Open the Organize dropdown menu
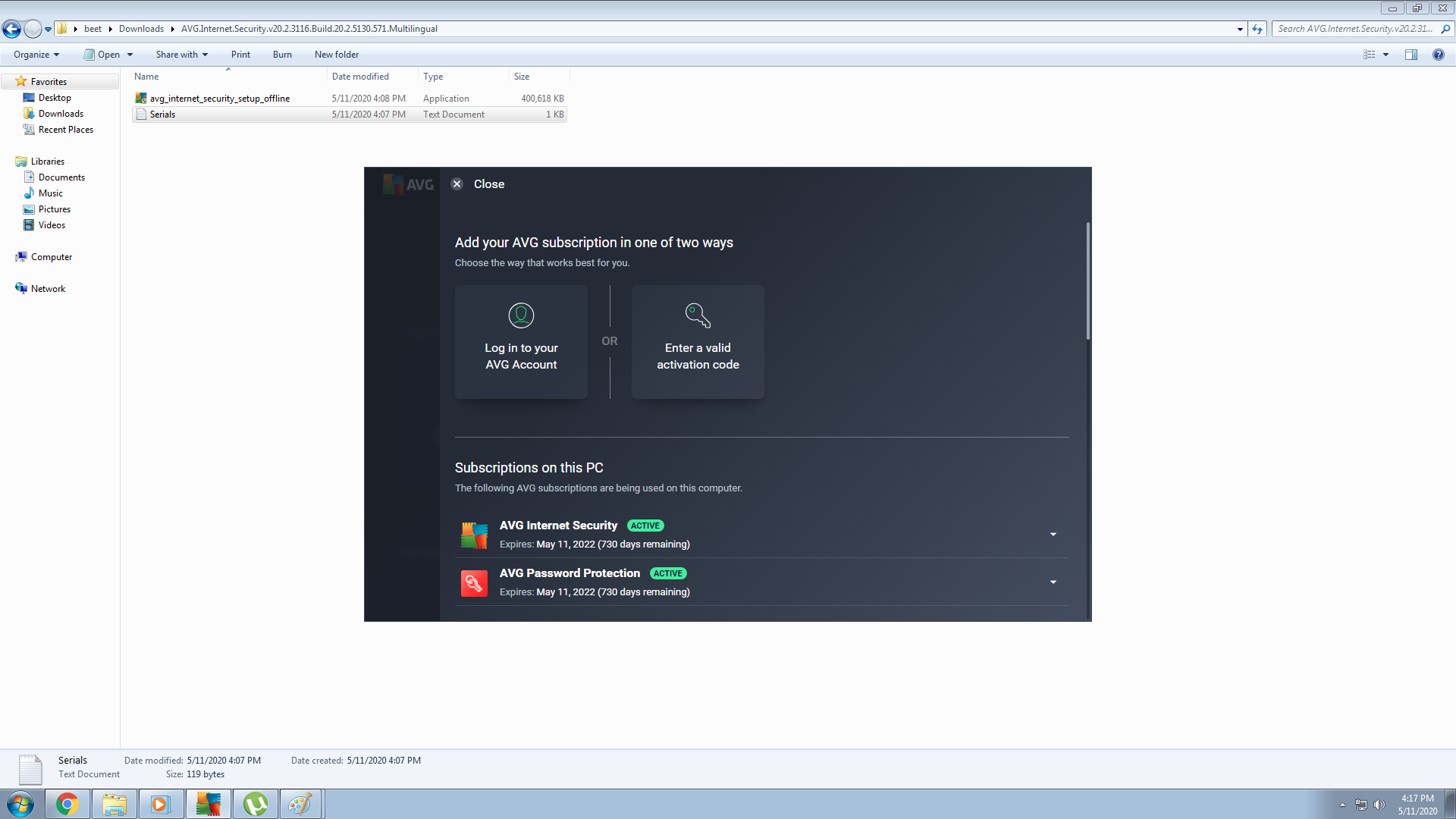The height and width of the screenshot is (819, 1456). click(36, 55)
